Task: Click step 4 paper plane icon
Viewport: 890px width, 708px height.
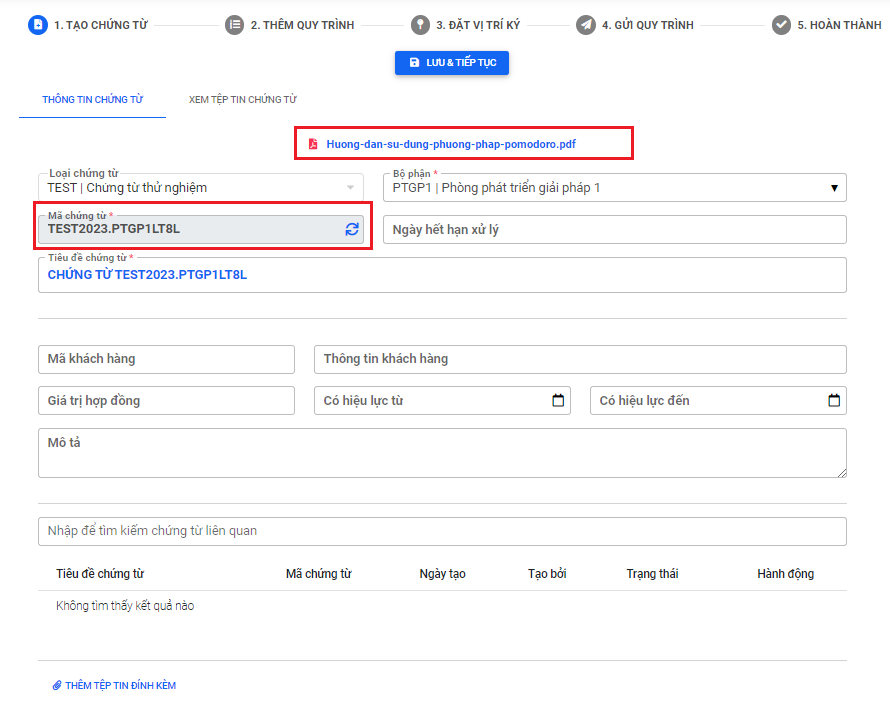Action: tap(586, 25)
